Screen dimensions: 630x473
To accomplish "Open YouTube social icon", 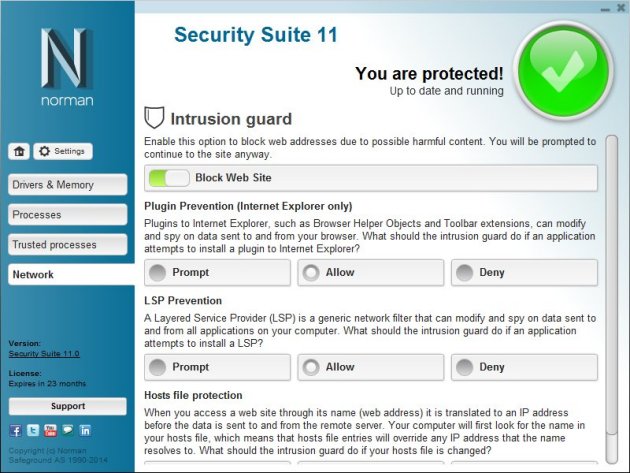I will click(x=50, y=430).
